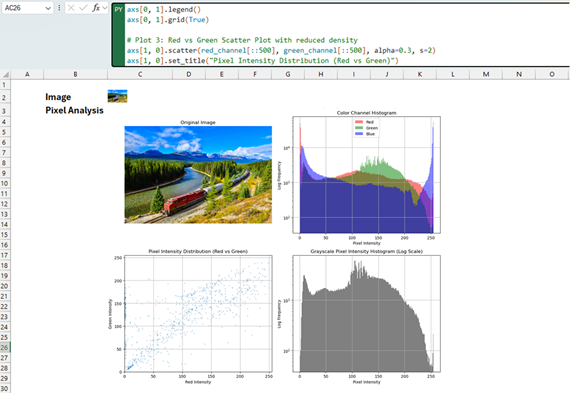The height and width of the screenshot is (393, 570).
Task: Select column C header
Action: pos(140,74)
